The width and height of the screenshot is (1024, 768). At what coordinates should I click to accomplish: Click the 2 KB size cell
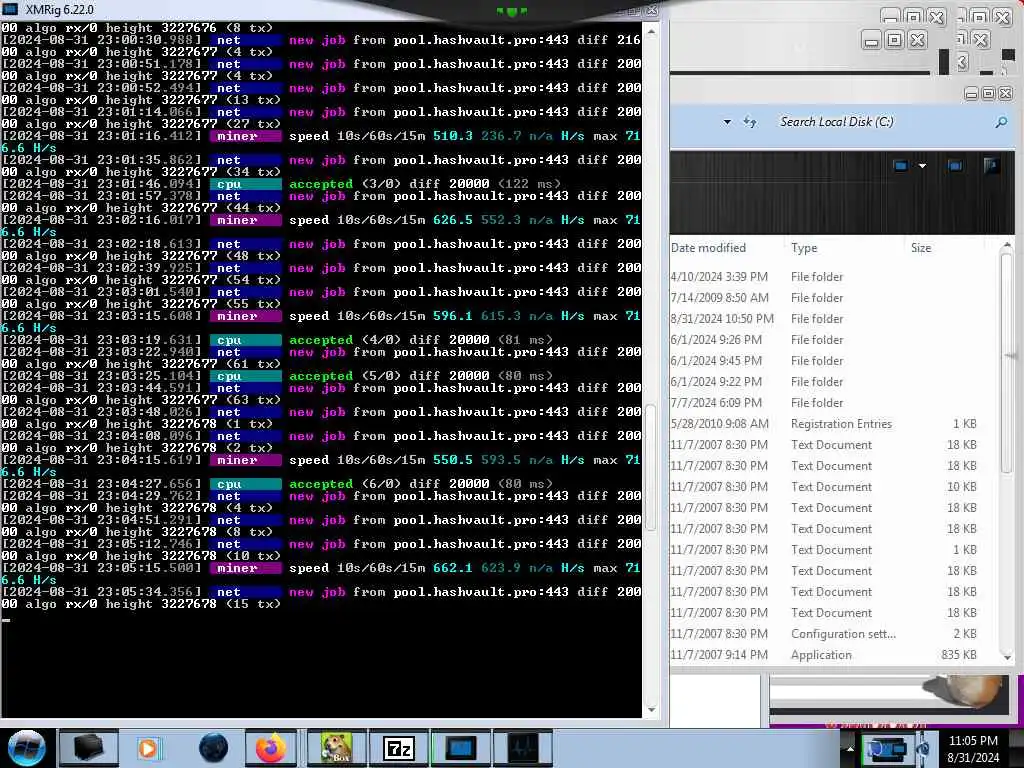[x=965, y=633]
